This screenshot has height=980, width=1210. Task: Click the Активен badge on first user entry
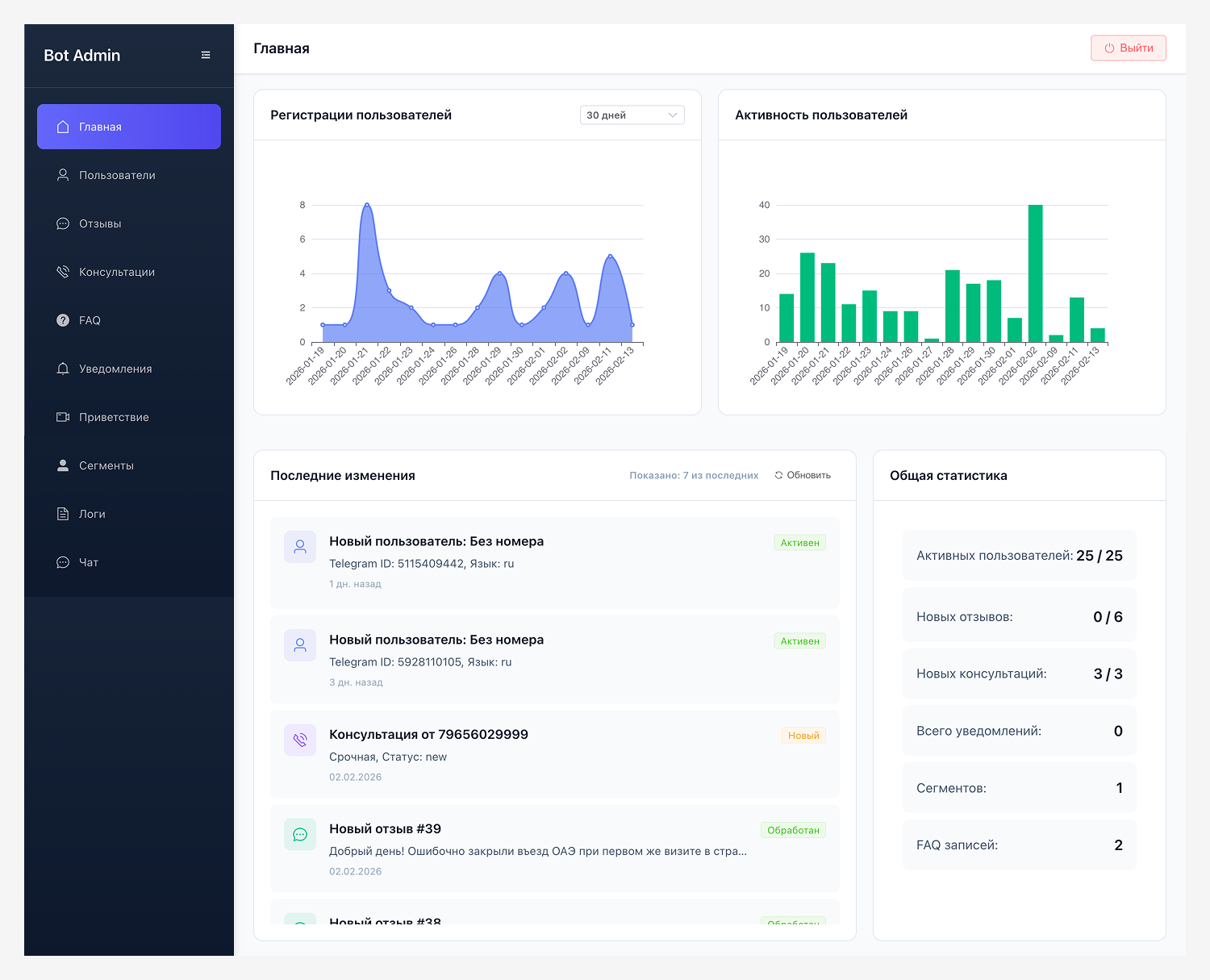pos(799,543)
